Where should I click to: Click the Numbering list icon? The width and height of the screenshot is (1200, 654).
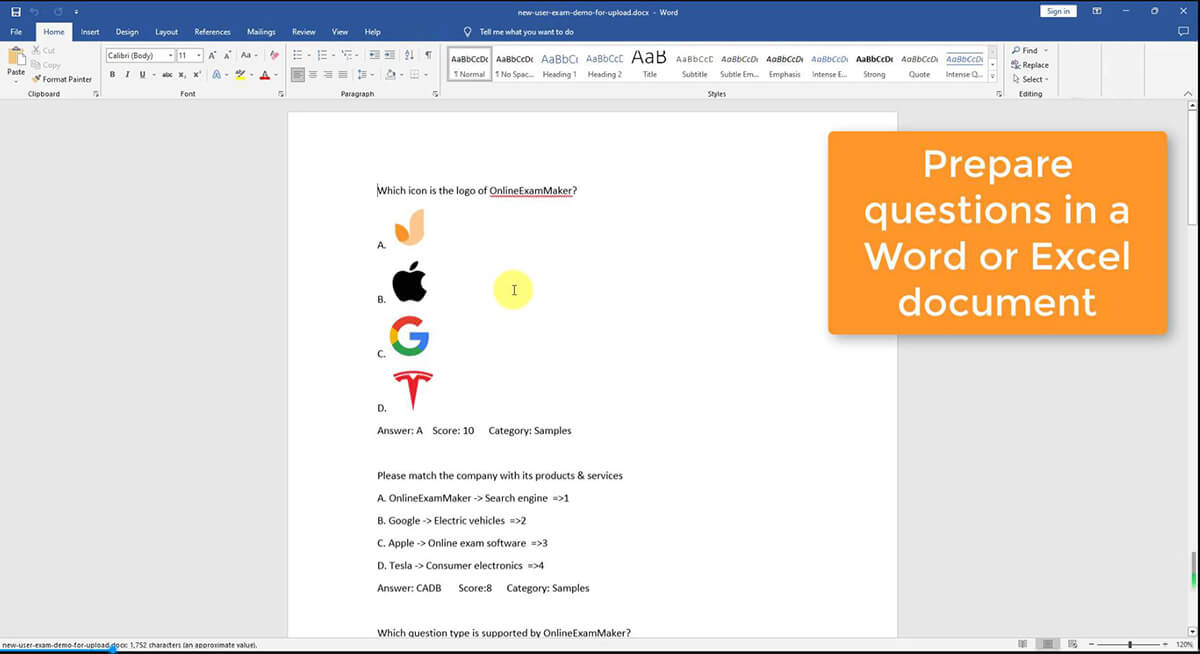tap(322, 55)
